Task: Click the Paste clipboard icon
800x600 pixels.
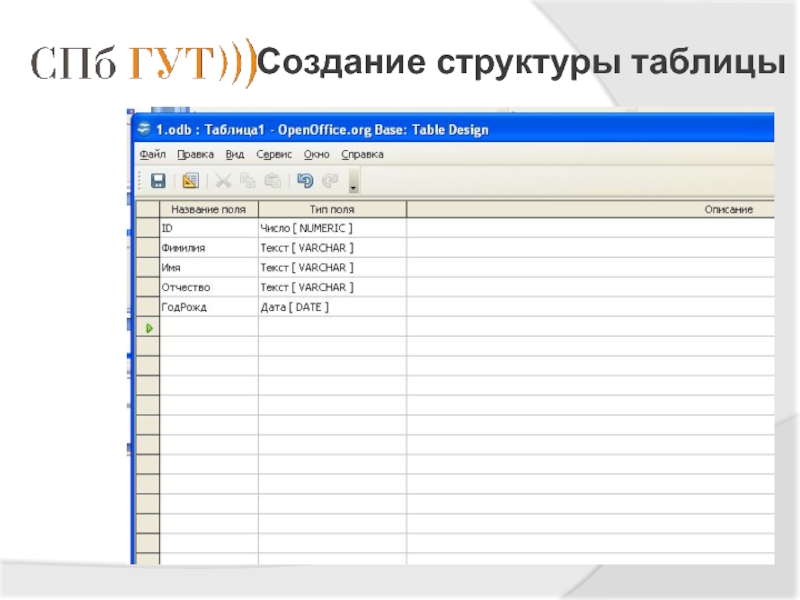Action: click(x=272, y=181)
